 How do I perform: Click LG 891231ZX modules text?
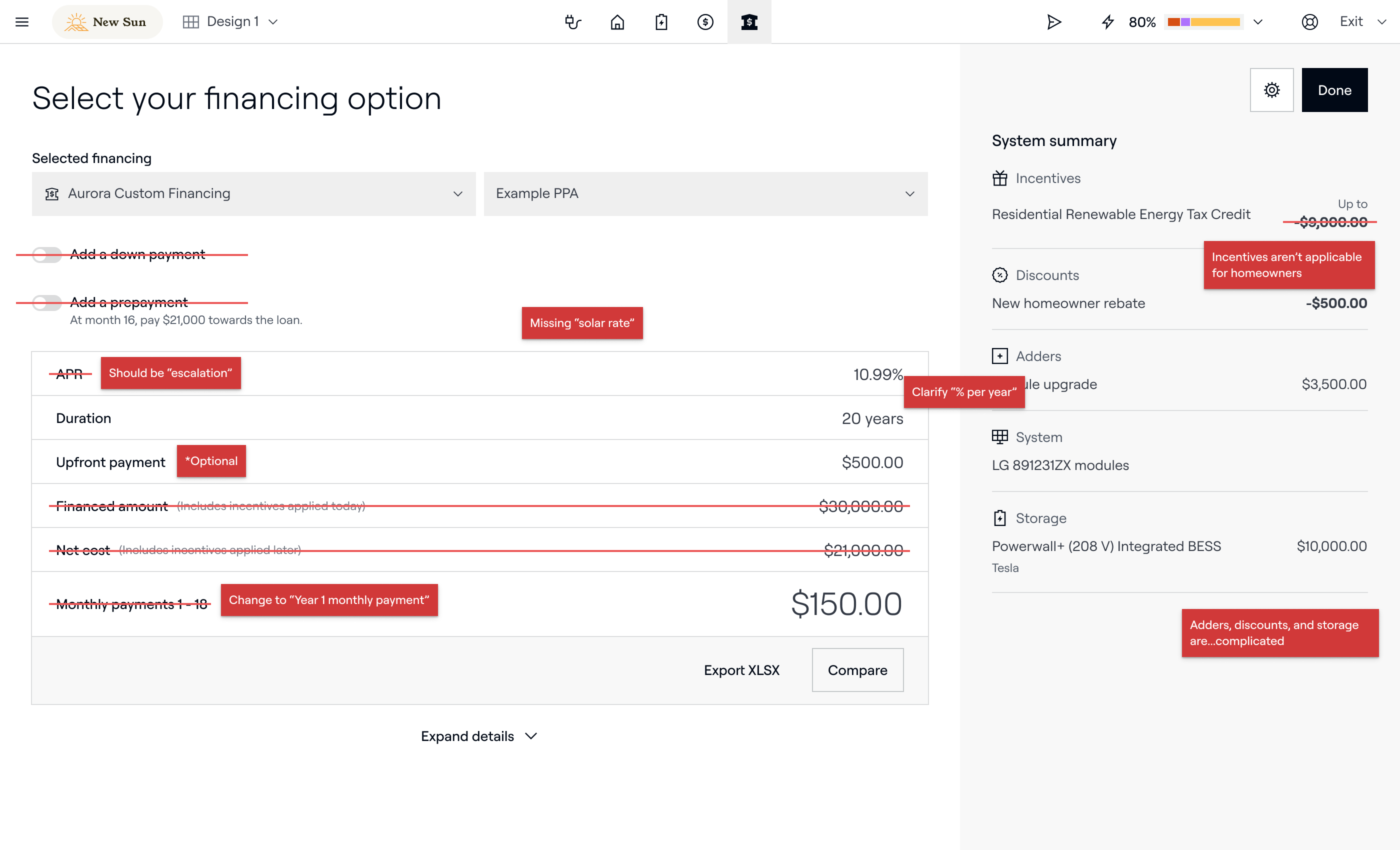pyautogui.click(x=1059, y=465)
